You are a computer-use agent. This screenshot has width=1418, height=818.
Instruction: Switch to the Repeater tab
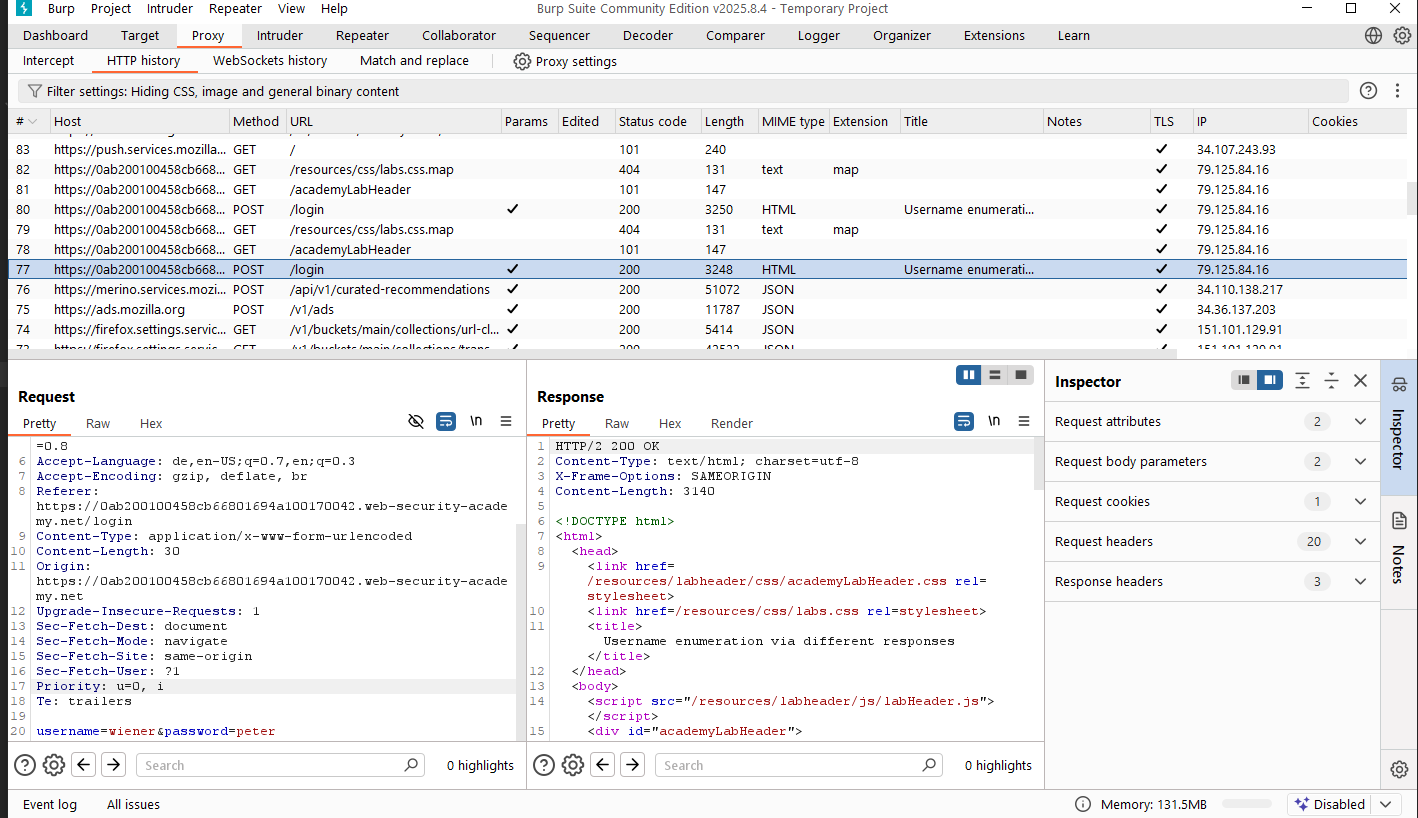pos(362,36)
